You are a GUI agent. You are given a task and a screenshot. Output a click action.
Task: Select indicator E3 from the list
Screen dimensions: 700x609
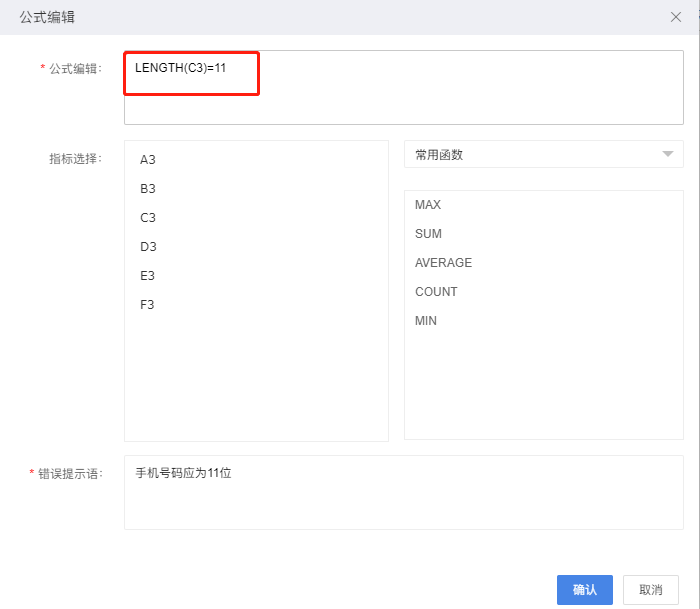point(147,275)
